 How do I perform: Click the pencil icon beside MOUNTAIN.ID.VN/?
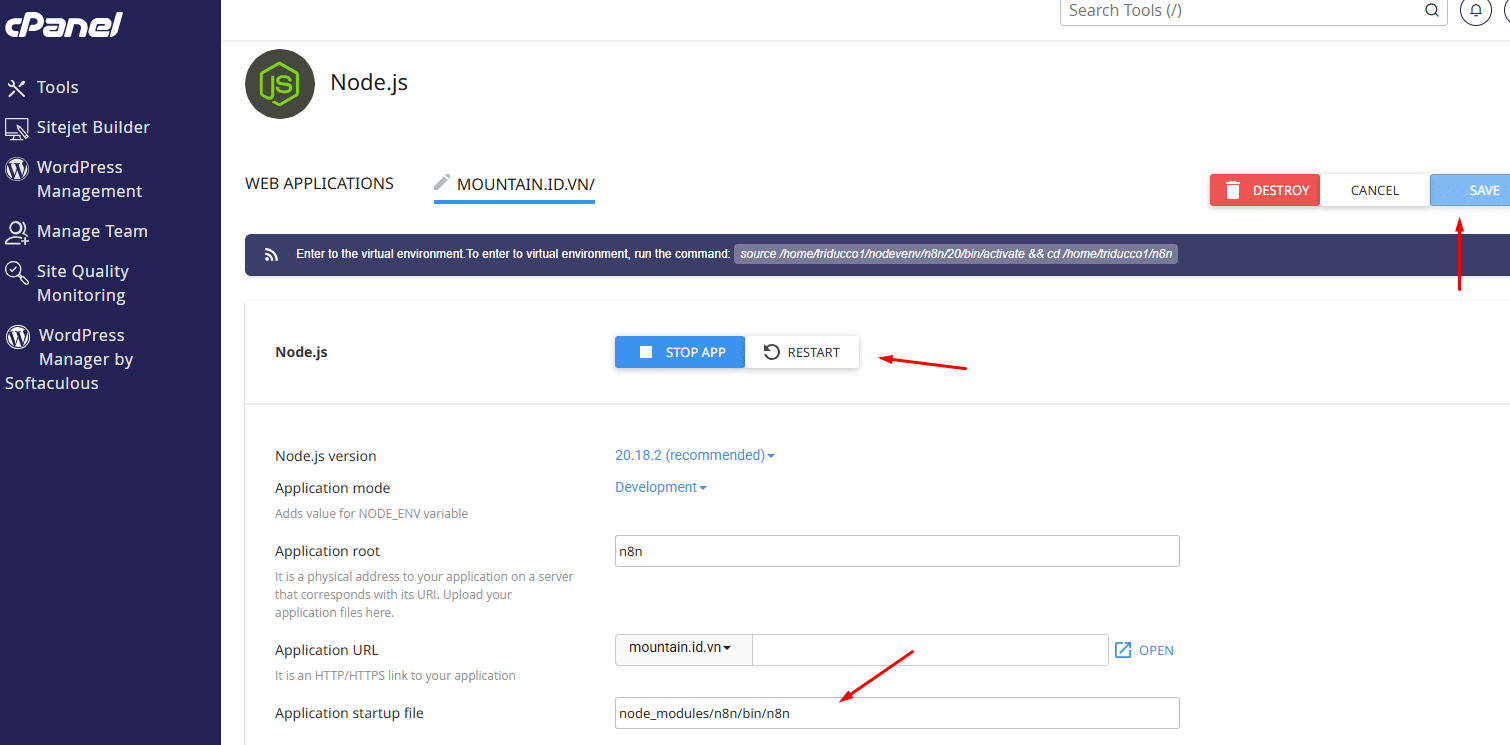point(442,183)
